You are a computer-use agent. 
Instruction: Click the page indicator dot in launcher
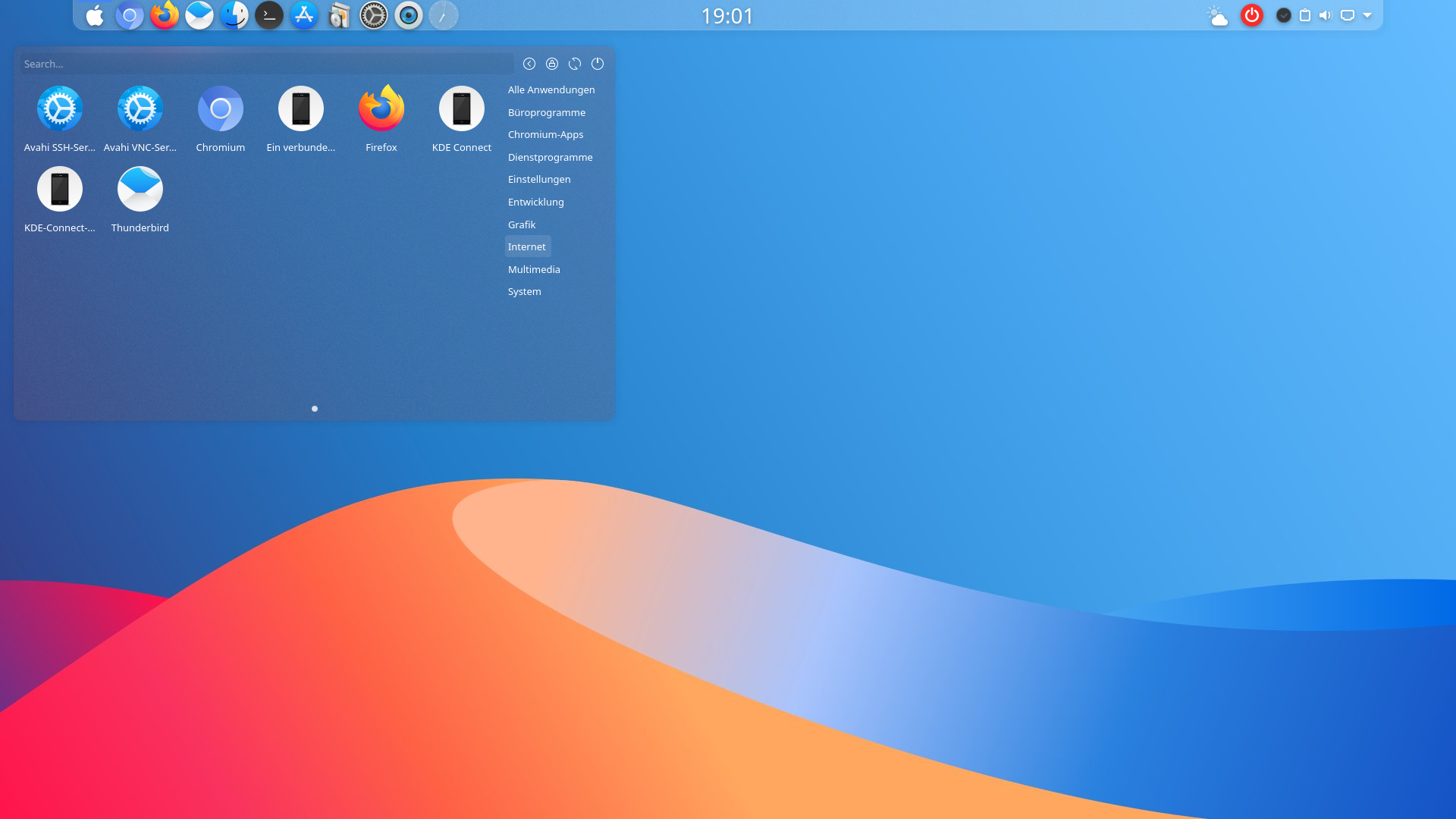click(315, 409)
